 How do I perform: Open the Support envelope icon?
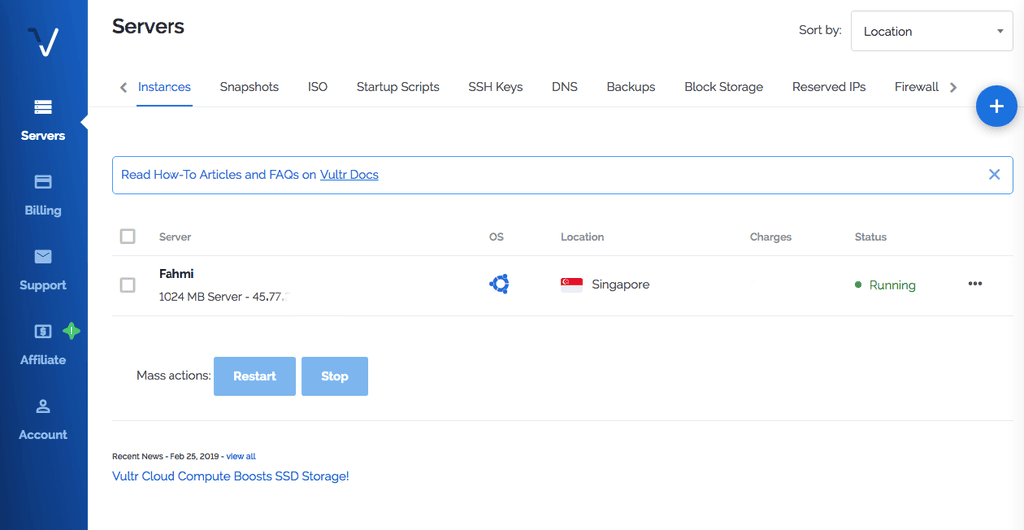coord(43,257)
